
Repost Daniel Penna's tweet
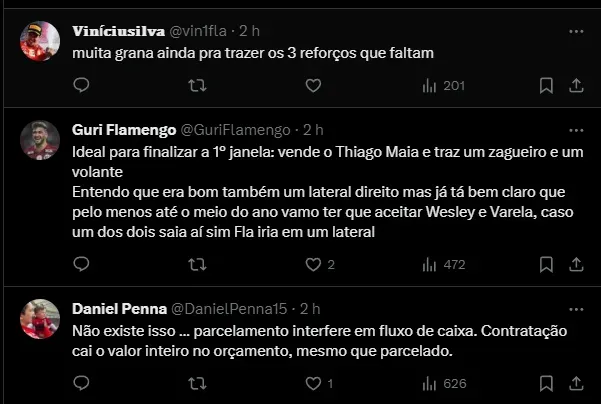198,383
